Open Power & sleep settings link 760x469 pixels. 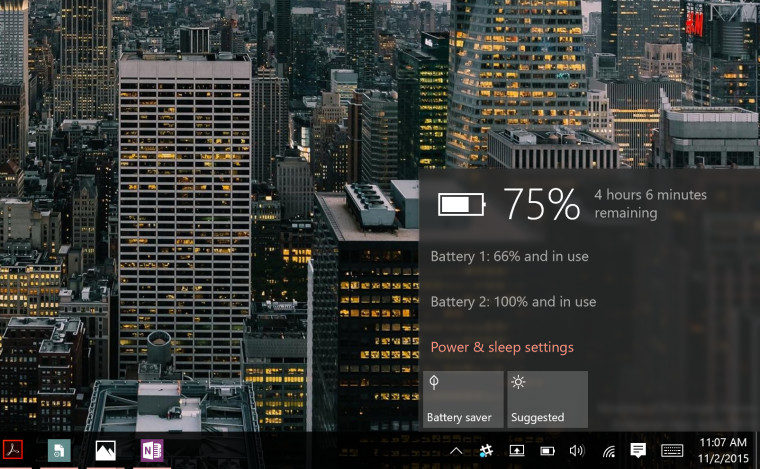click(x=502, y=347)
